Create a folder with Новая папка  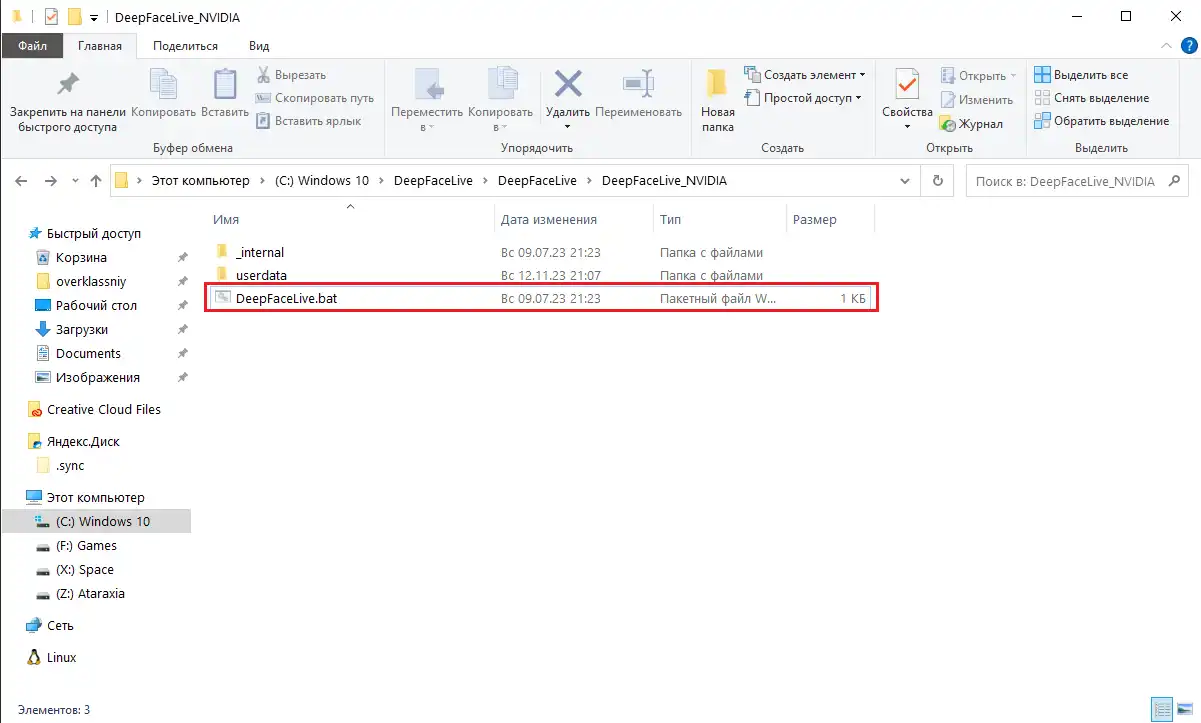(x=717, y=101)
